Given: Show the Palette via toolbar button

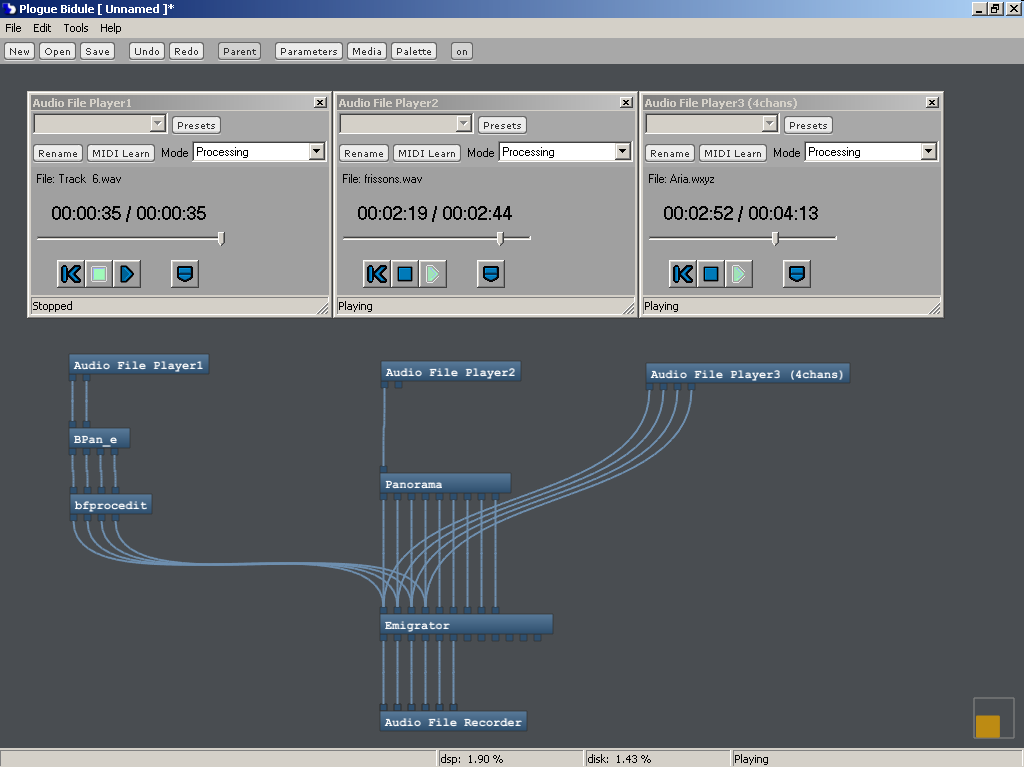Looking at the screenshot, I should pos(414,52).
